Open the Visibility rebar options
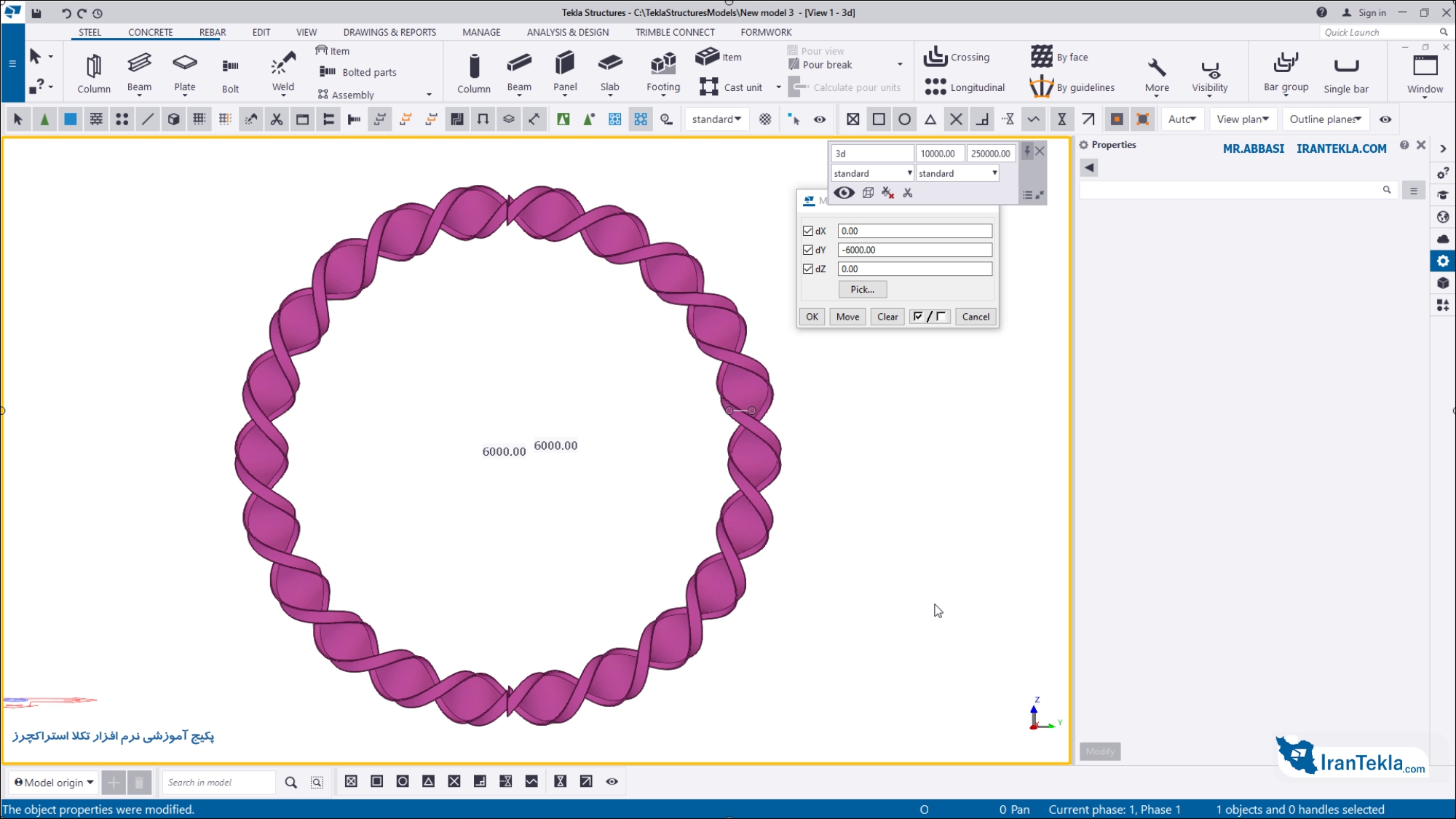Viewport: 1456px width, 819px height. (x=1209, y=76)
